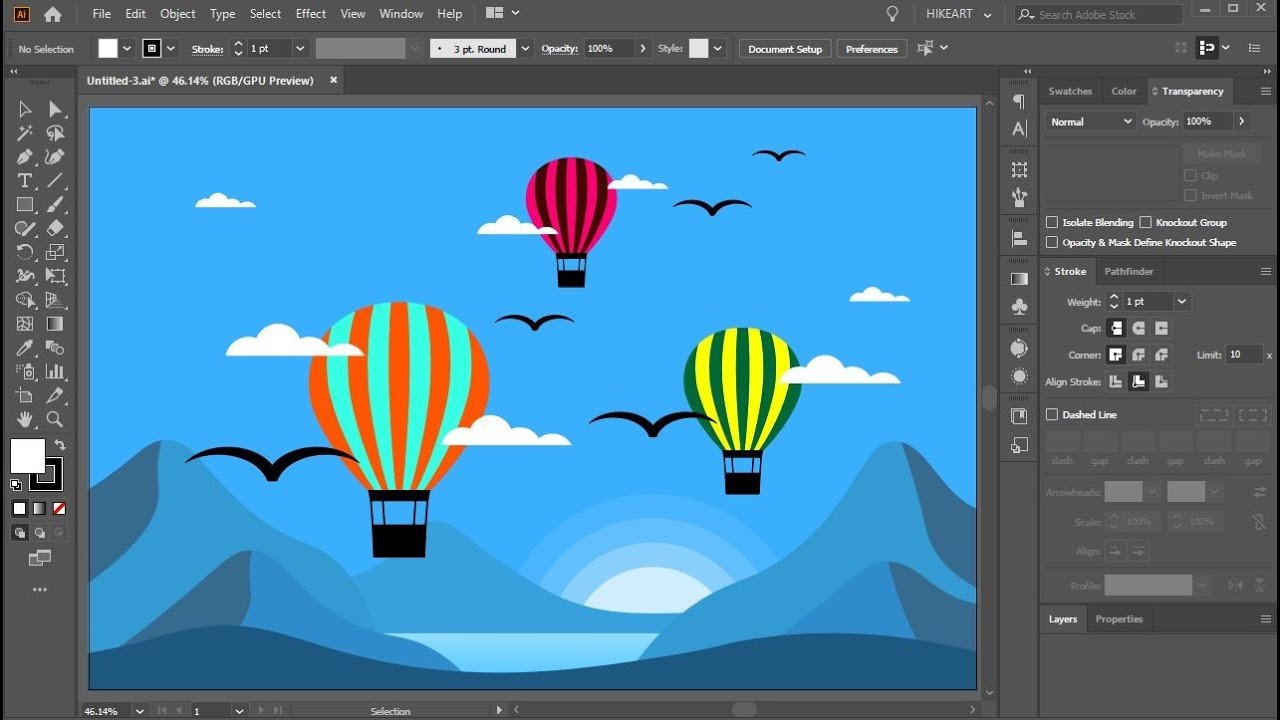This screenshot has width=1280, height=720.
Task: Select the Pen tool
Action: tap(25, 156)
